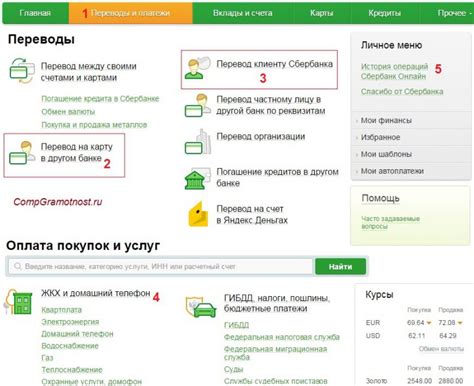Click the EUR buy rate 69.64
The width and height of the screenshot is (474, 386).
[x=415, y=323]
